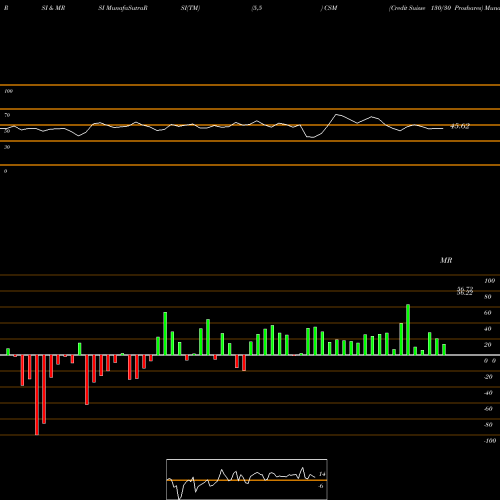Click the MR axis label -40
Image resolution: width=500 pixels, height=500 pixels.
[488, 393]
